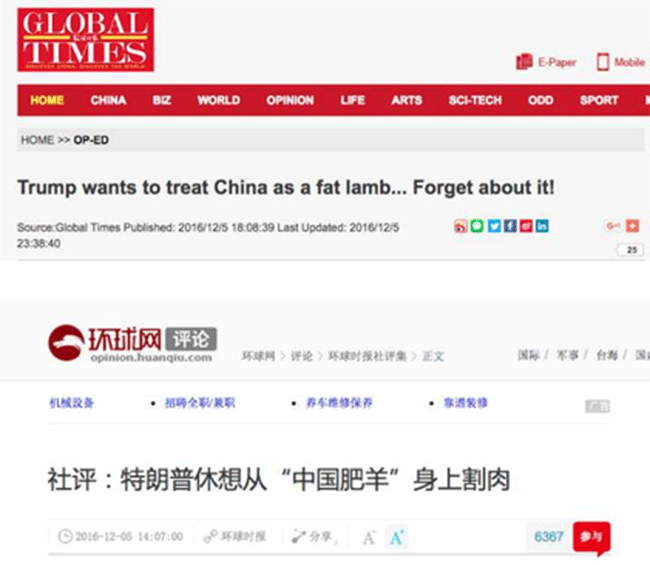The image size is (650, 565).
Task: Increase font size with A+ button
Action: (397, 537)
